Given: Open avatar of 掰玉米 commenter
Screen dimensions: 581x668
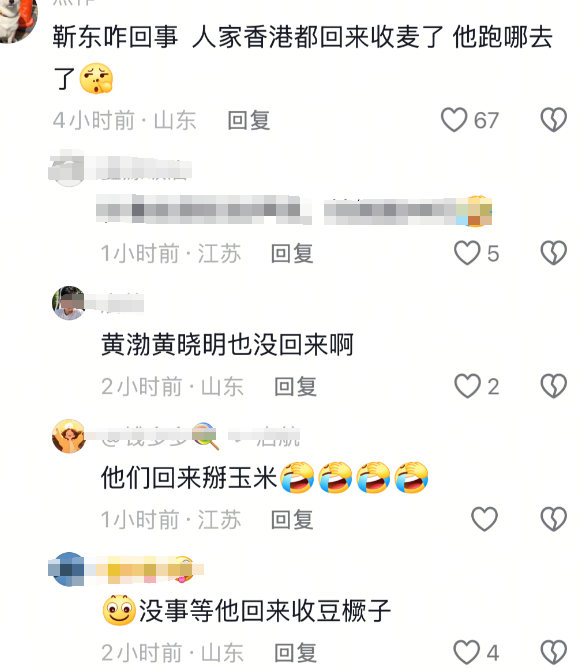Looking at the screenshot, I should point(69,436).
